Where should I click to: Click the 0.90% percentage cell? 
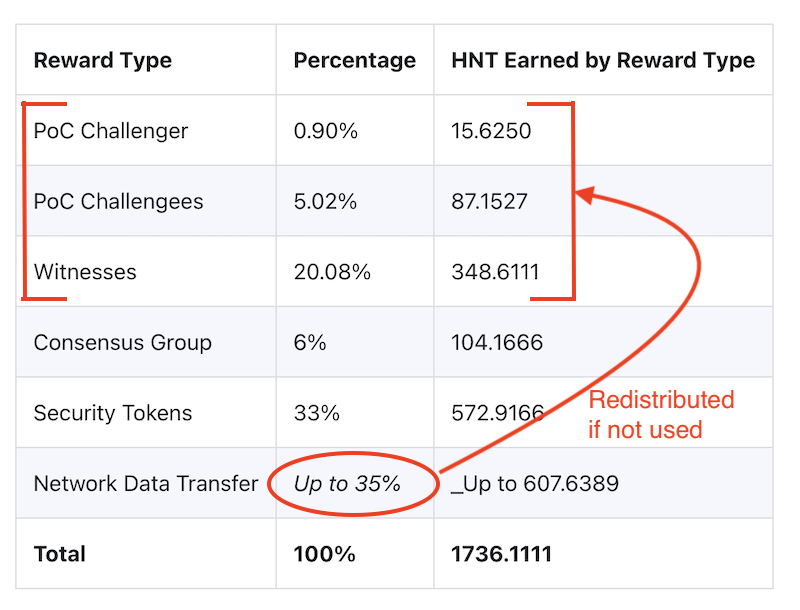coord(325,131)
